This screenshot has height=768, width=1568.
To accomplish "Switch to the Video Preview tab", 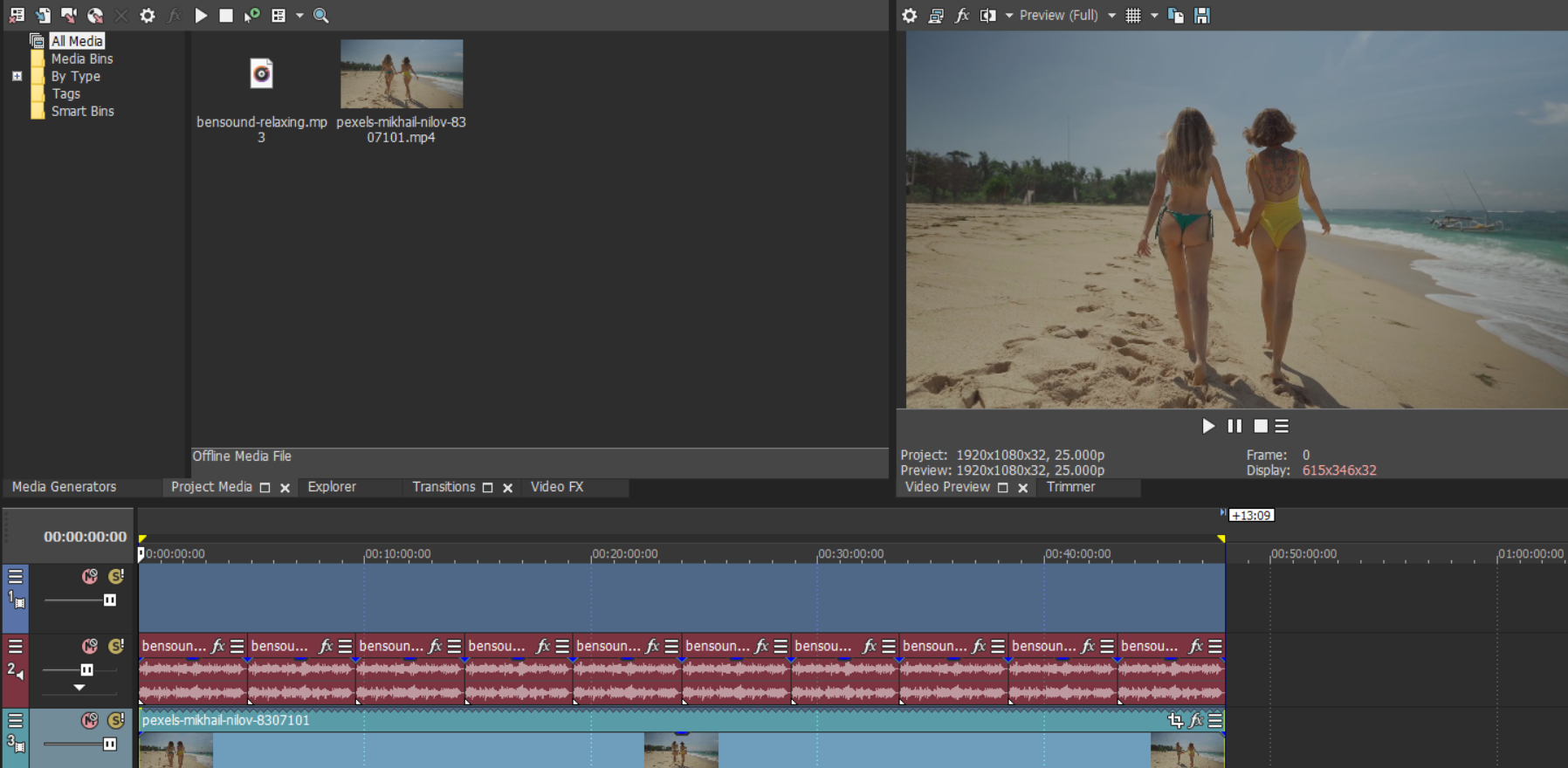I will [x=947, y=487].
